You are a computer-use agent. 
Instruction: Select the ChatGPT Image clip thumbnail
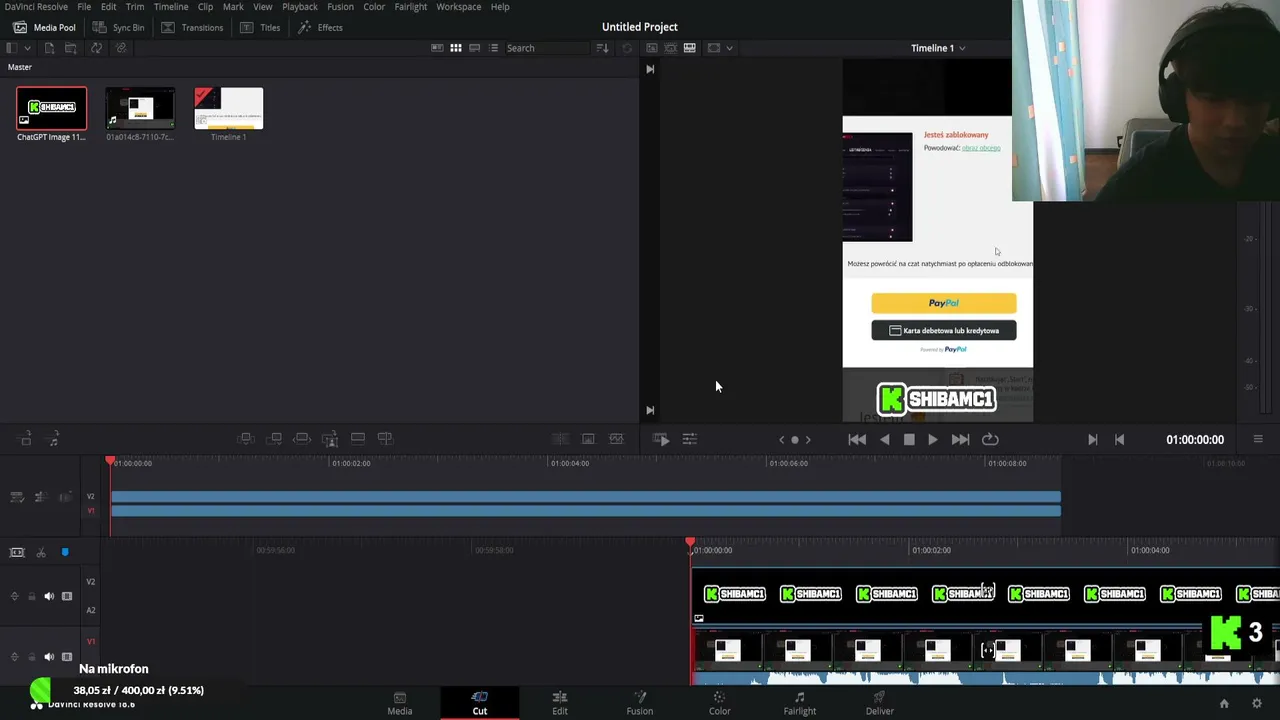(x=51, y=108)
